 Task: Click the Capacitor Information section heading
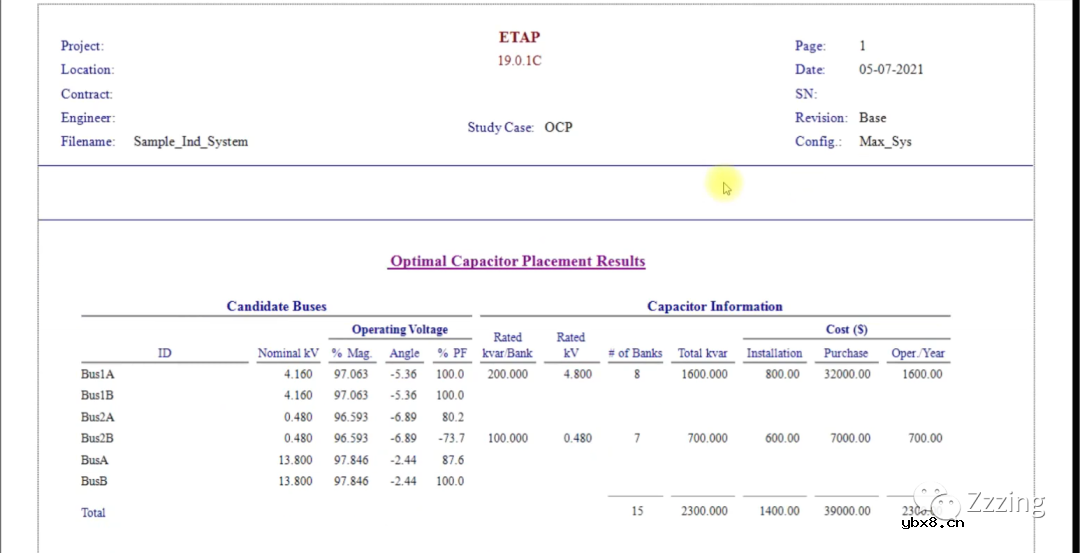(714, 306)
